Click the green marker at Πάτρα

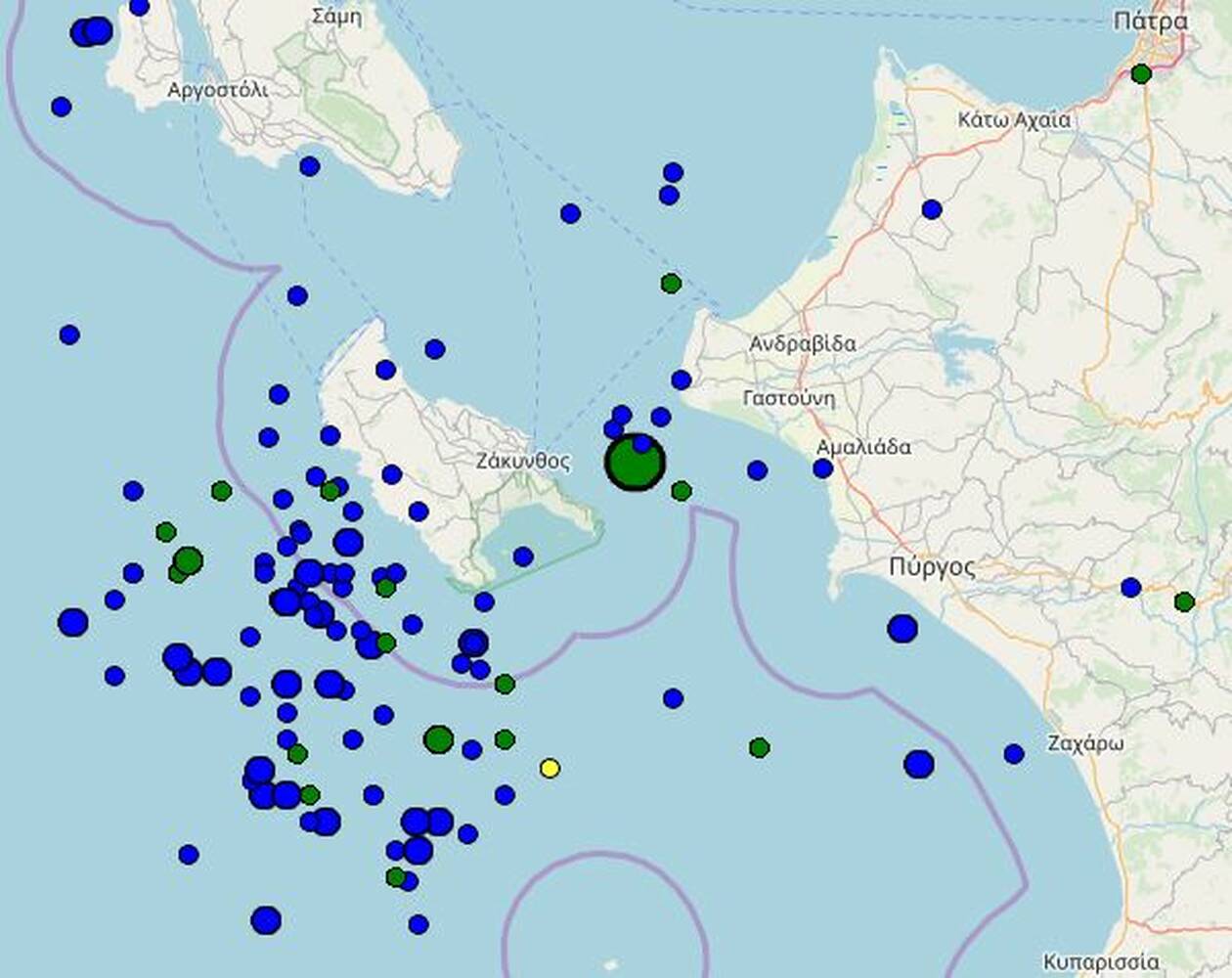1141,73
